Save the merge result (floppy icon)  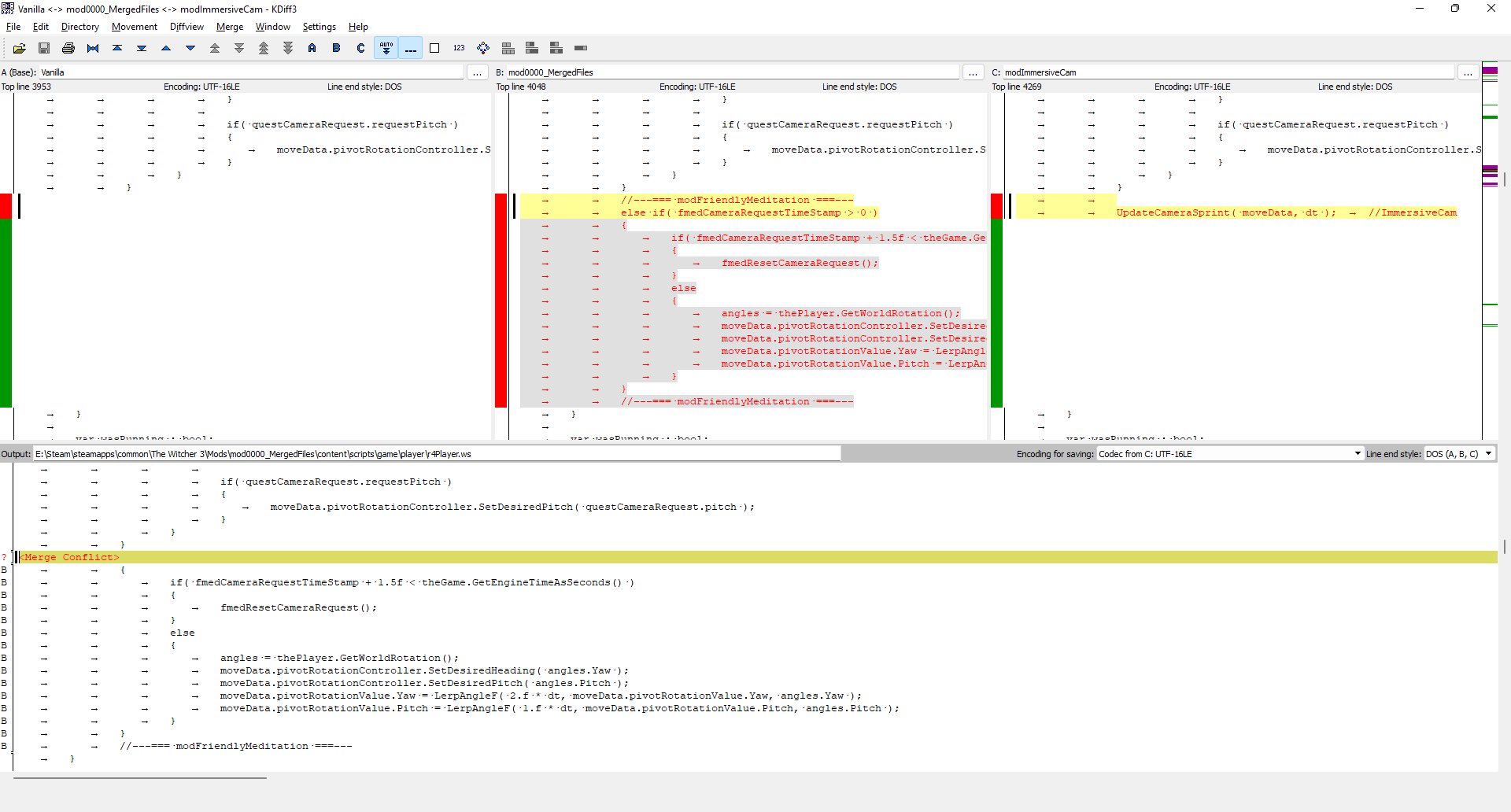(44, 48)
